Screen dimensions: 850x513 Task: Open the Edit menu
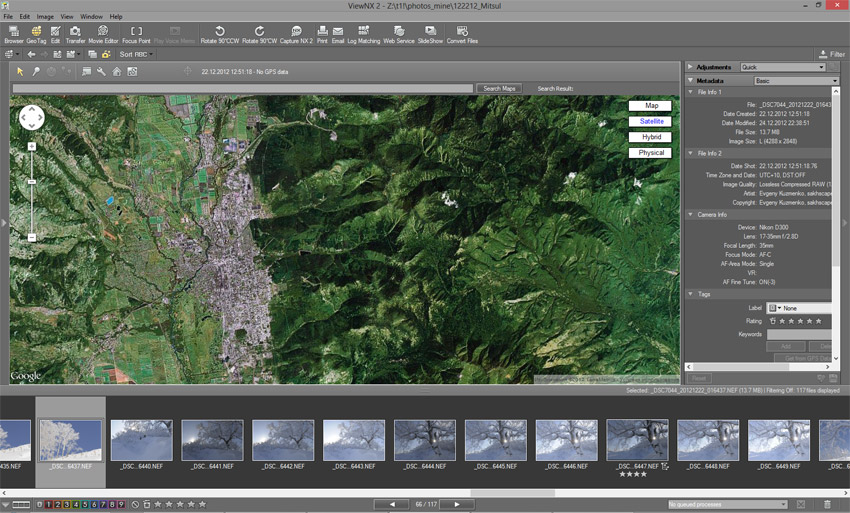click(x=25, y=16)
